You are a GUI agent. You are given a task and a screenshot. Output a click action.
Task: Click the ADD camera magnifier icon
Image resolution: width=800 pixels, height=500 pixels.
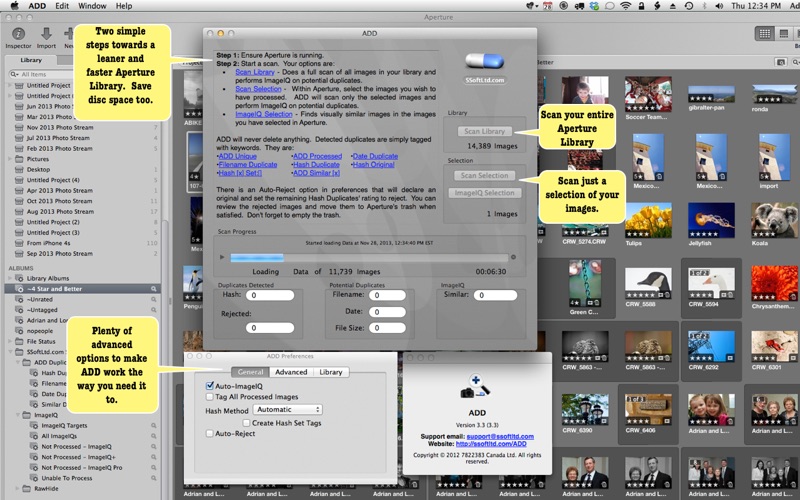click(476, 386)
